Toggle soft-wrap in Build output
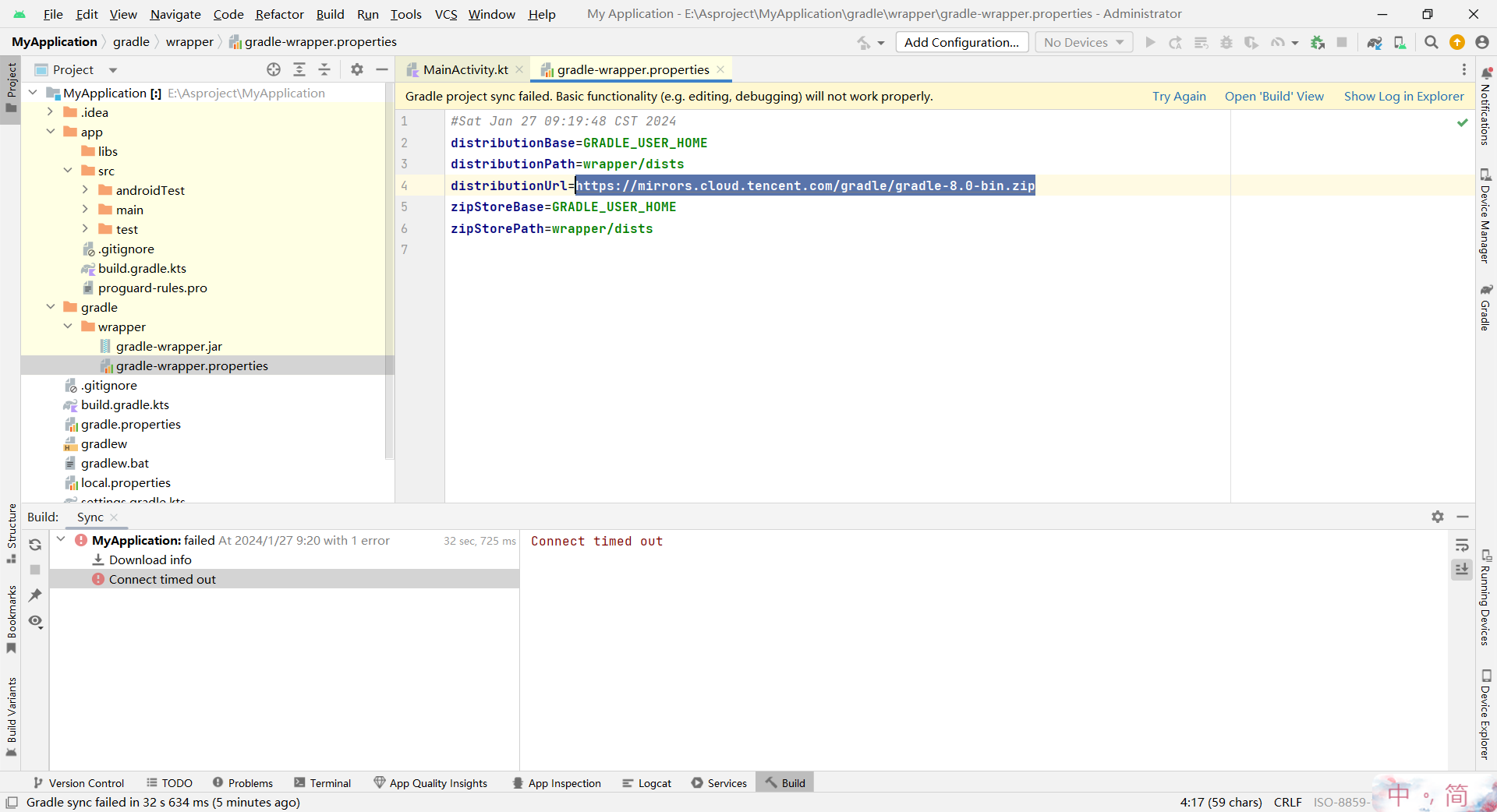Screen dimensions: 1497x812 click(1462, 545)
